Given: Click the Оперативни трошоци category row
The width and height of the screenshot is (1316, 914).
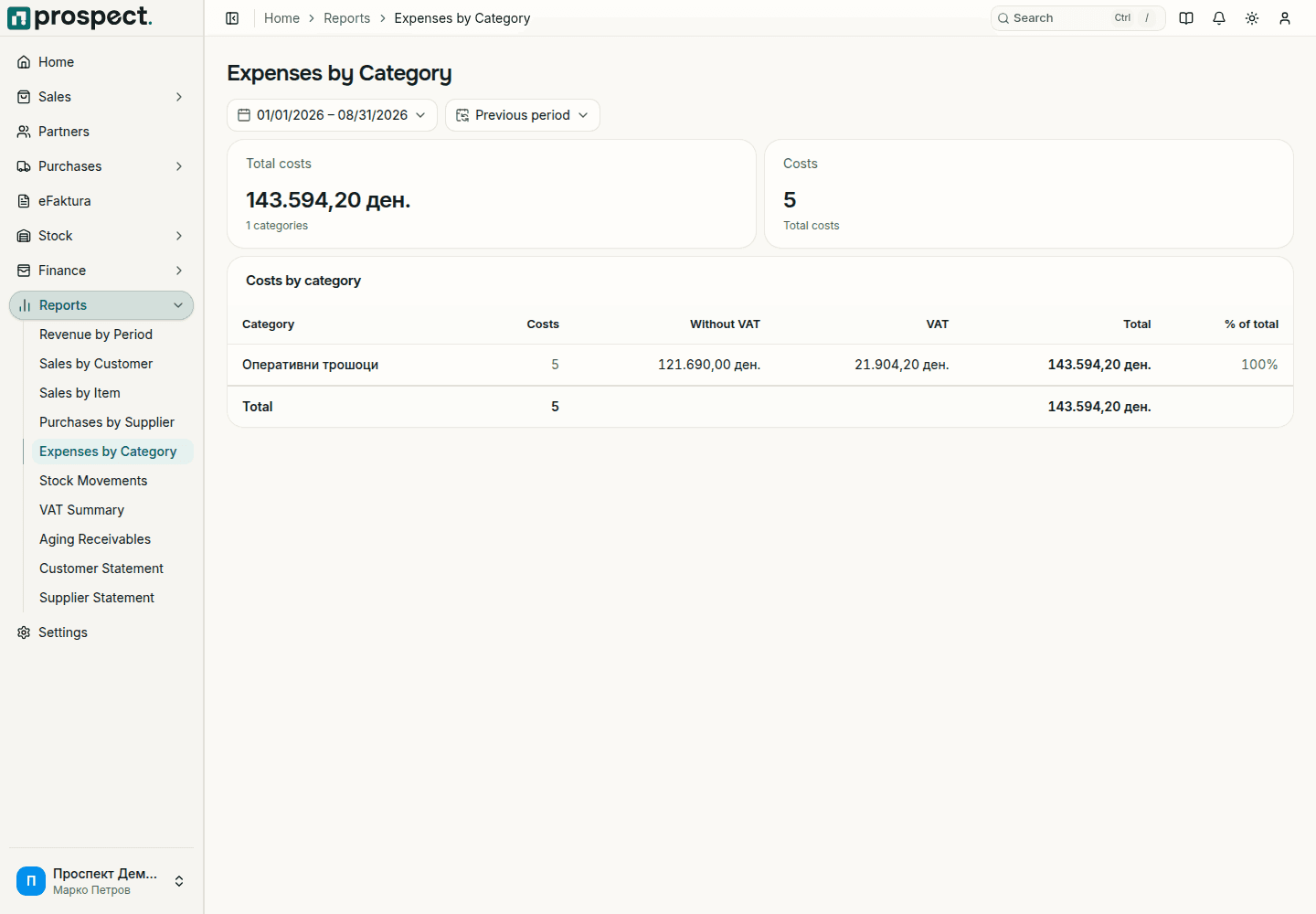Looking at the screenshot, I should (760, 365).
